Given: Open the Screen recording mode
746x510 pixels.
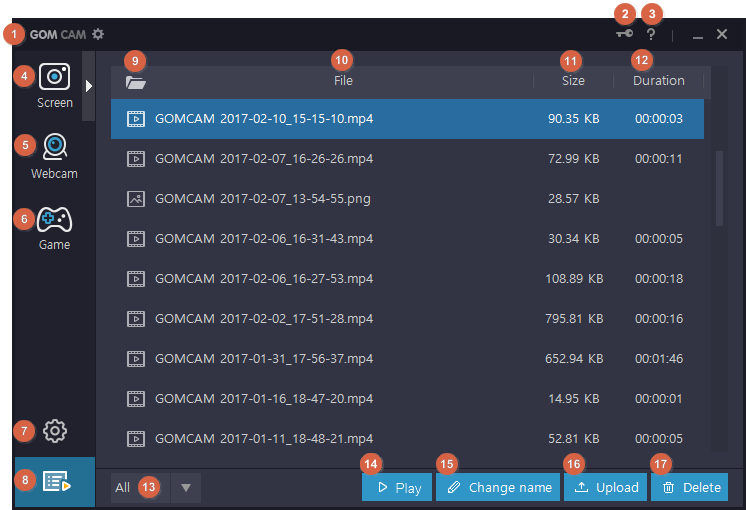Looking at the screenshot, I should point(55,86).
